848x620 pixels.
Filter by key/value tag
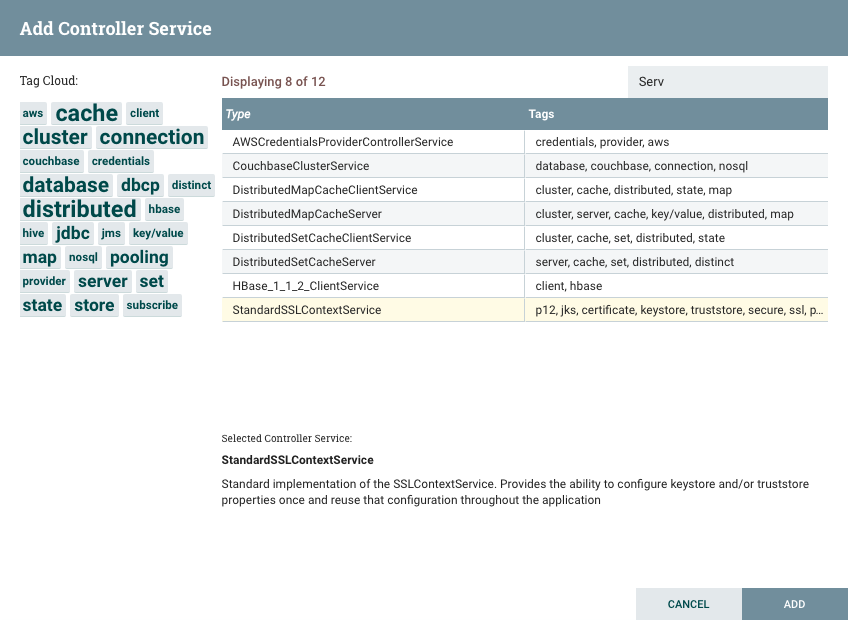pyautogui.click(x=158, y=233)
